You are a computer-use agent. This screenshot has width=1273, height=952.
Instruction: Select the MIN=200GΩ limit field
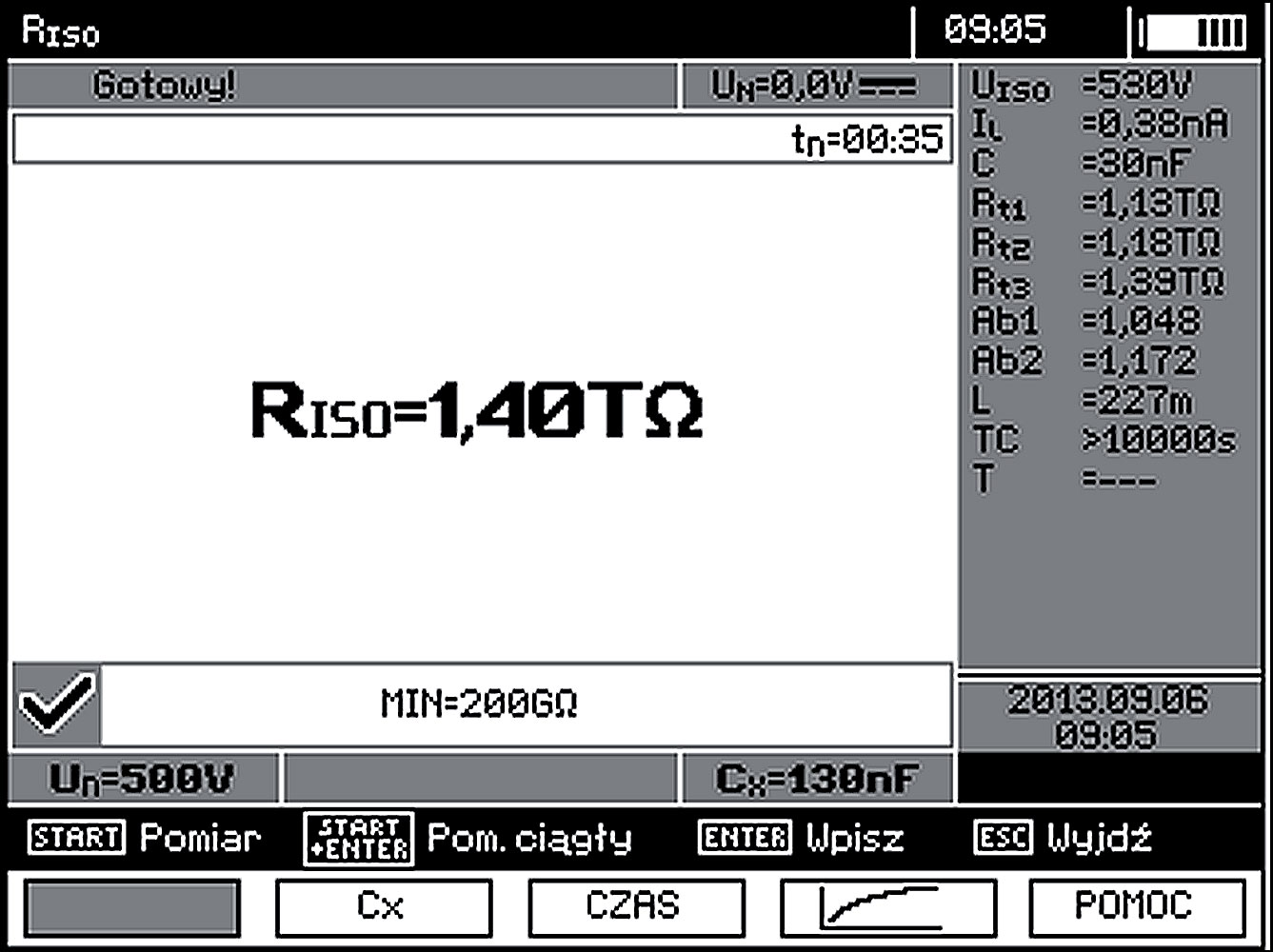tap(527, 704)
